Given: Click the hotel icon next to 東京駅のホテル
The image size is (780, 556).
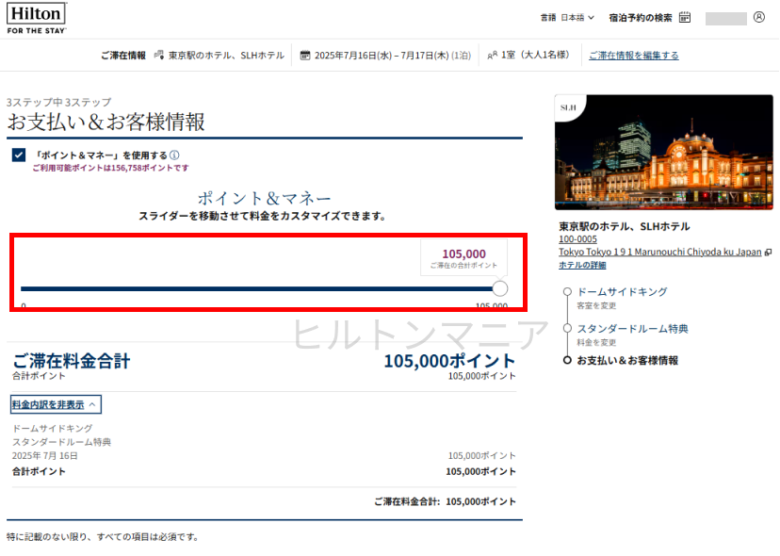Looking at the screenshot, I should click(159, 55).
